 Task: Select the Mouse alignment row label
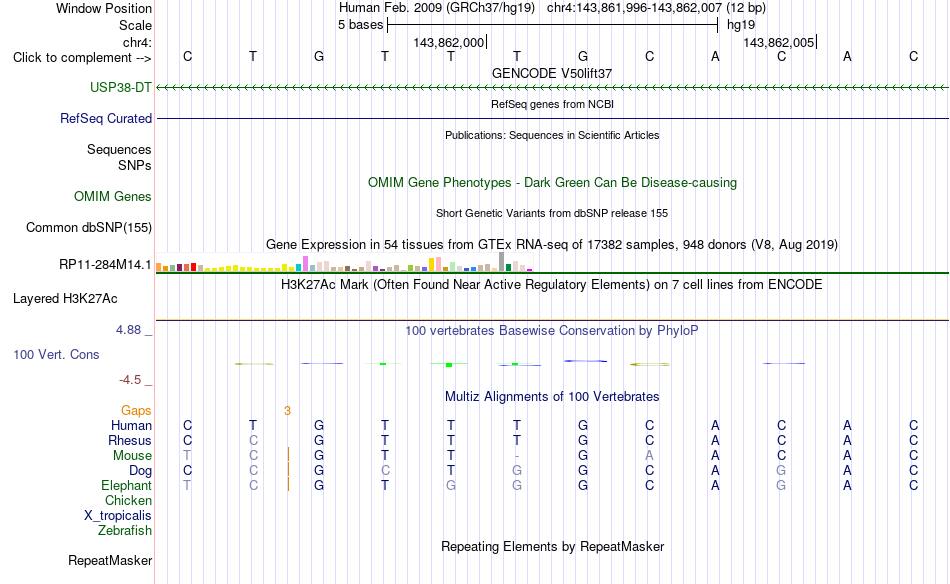pyautogui.click(x=132, y=456)
